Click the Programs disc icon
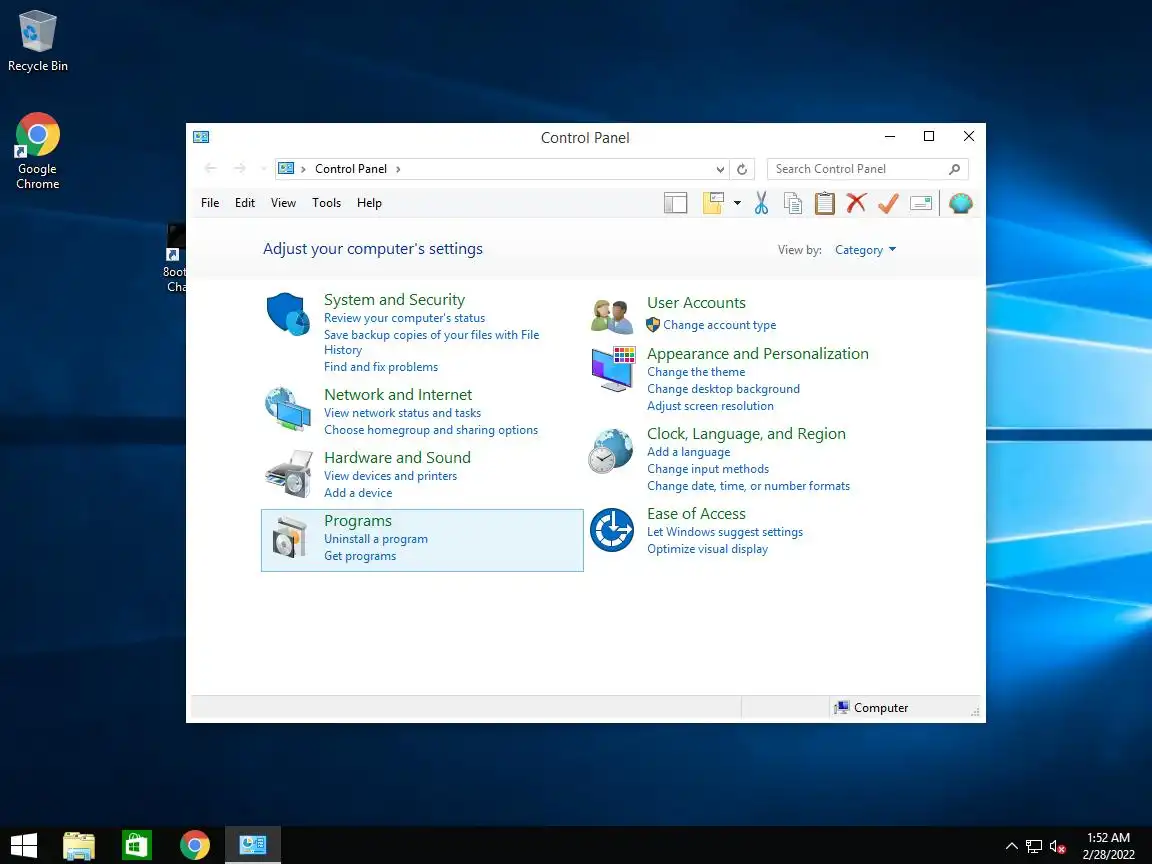Viewport: 1152px width, 864px height. [x=289, y=537]
